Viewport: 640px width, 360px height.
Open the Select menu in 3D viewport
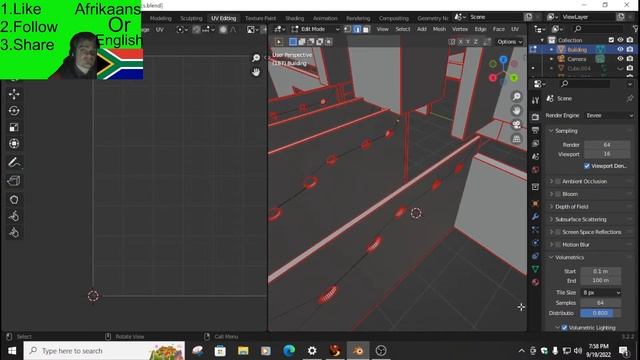(x=402, y=29)
